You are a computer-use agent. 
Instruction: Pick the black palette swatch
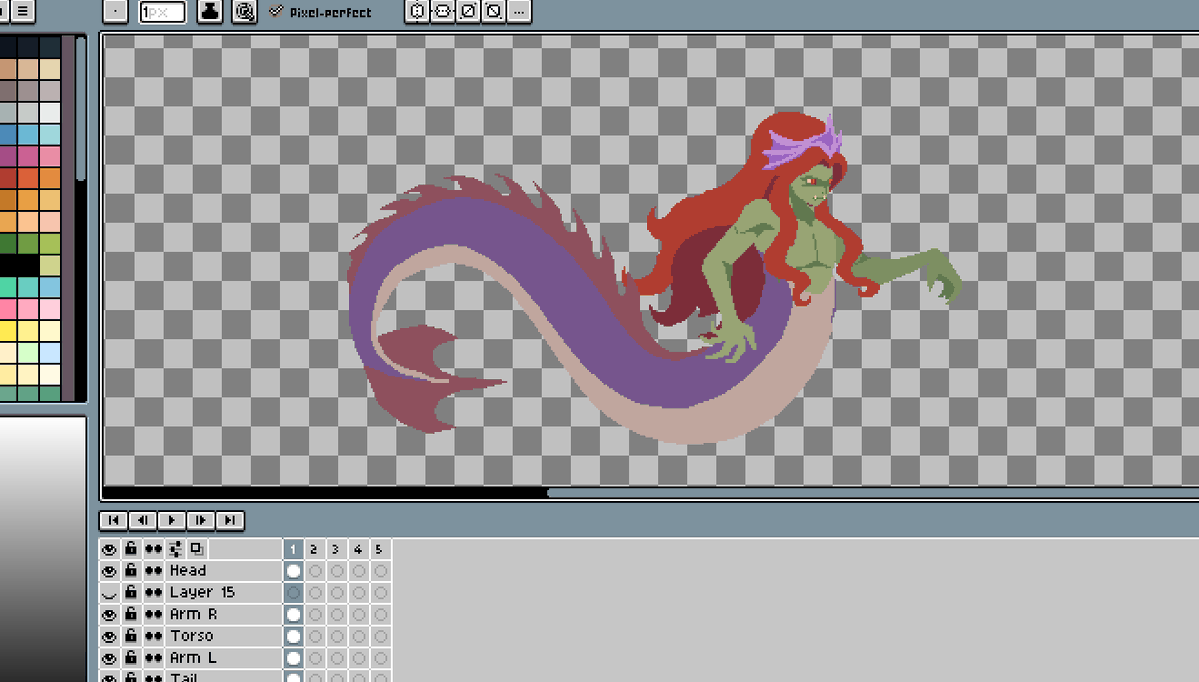pyautogui.click(x=19, y=265)
